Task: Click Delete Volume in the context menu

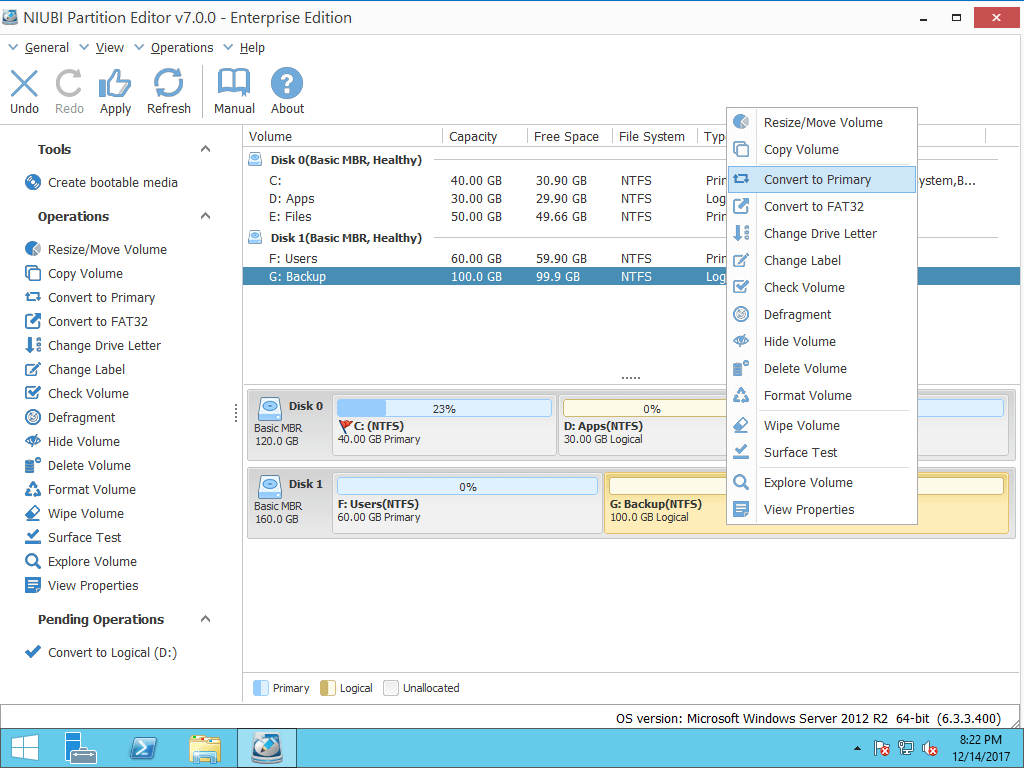Action: pos(822,368)
